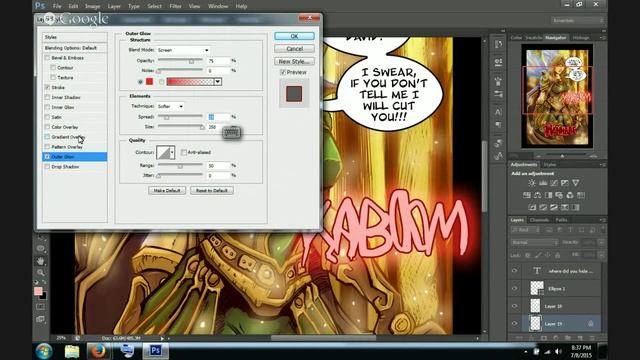Open the Character panel icon in collapsed dock
Image resolution: width=640 pixels, height=360 pixels.
tap(498, 111)
